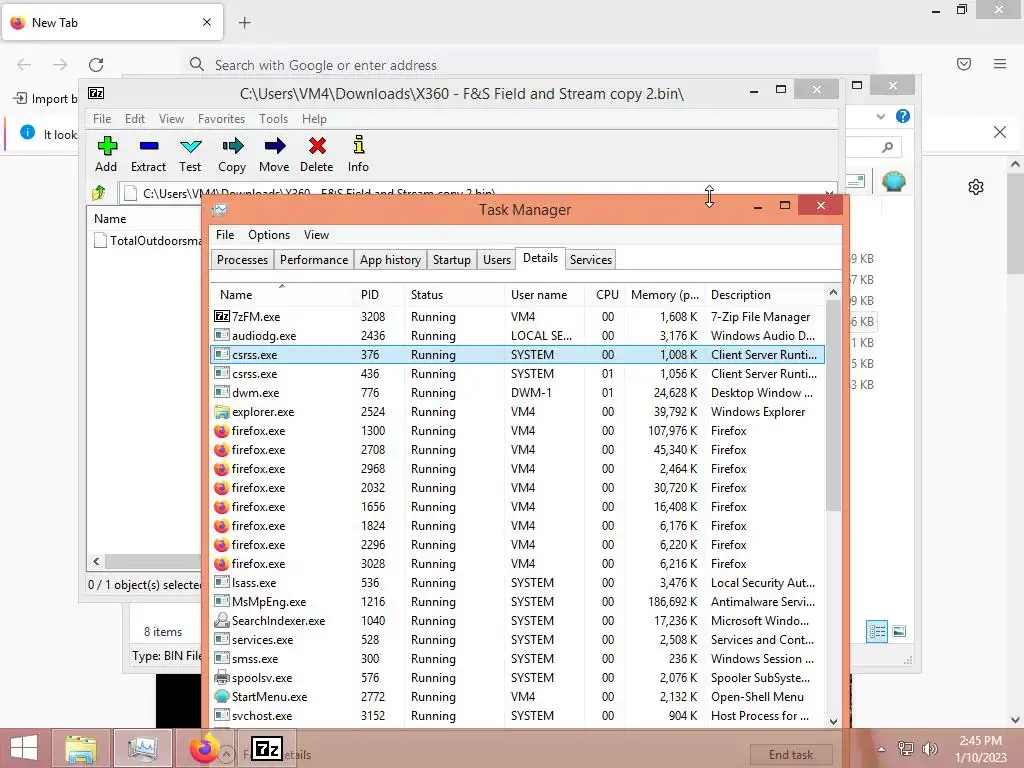Click the 7-Zip Move toolbar icon
1024x768 pixels.
pos(274,146)
